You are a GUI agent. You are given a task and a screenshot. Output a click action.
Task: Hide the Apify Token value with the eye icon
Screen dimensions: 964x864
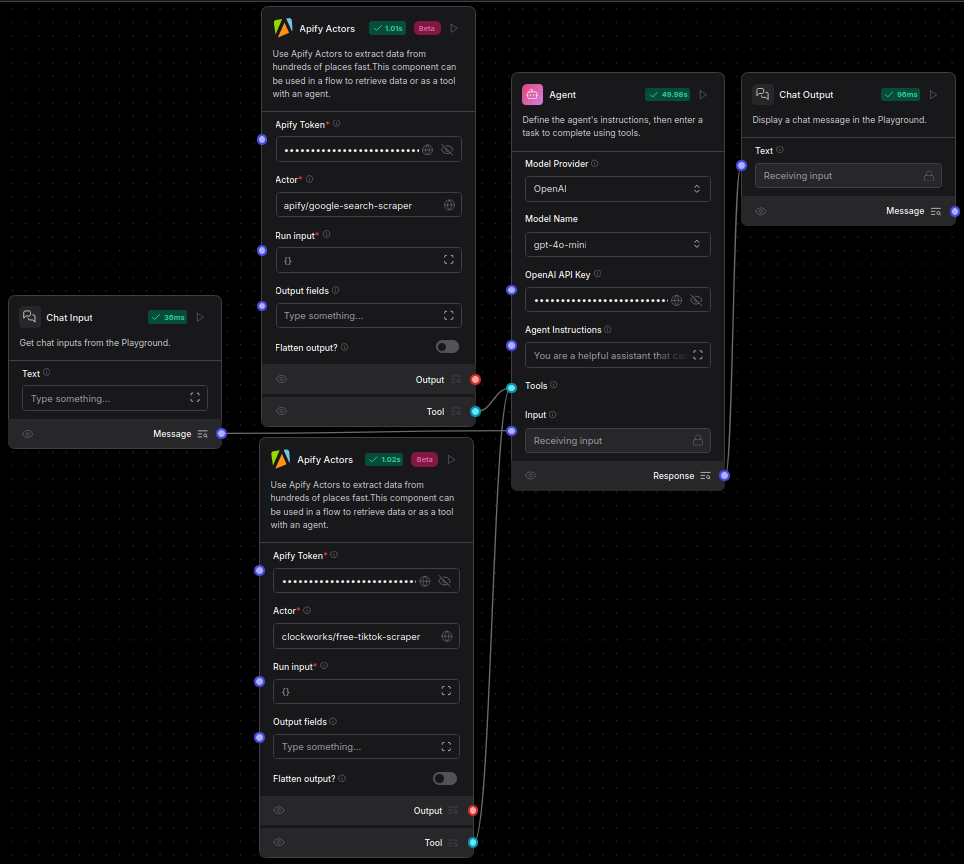point(446,149)
